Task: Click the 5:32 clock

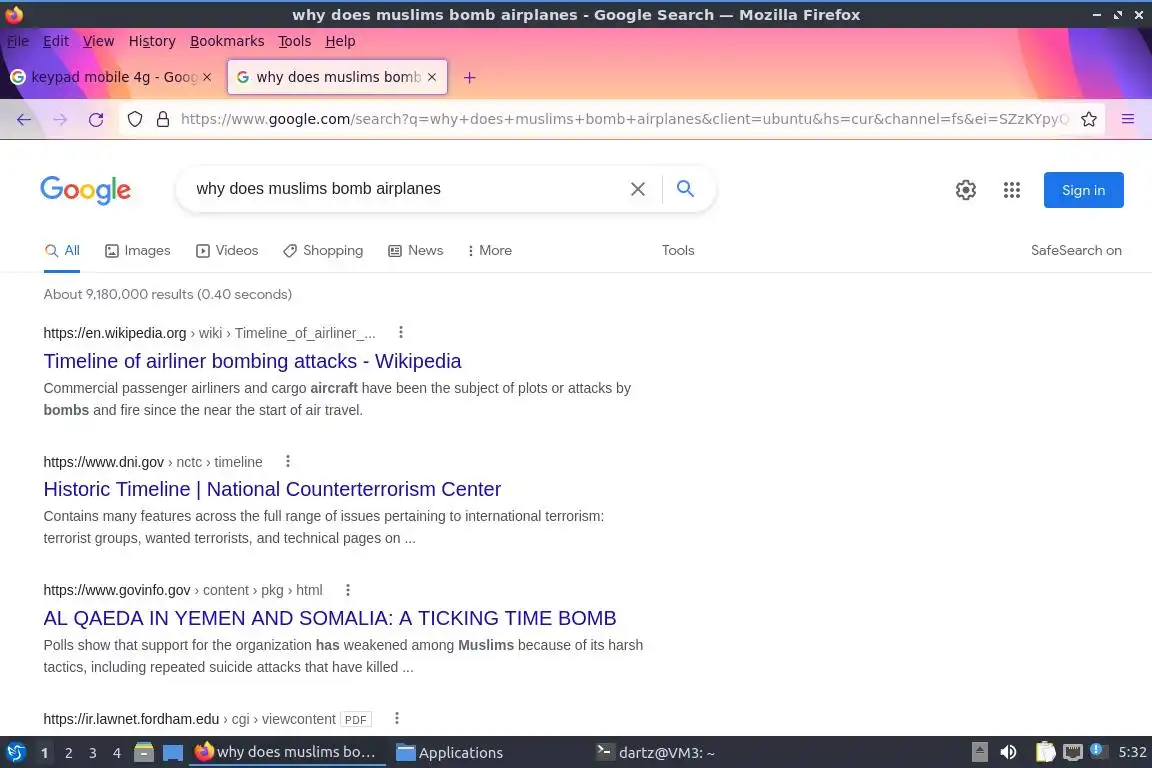Action: coord(1132,752)
